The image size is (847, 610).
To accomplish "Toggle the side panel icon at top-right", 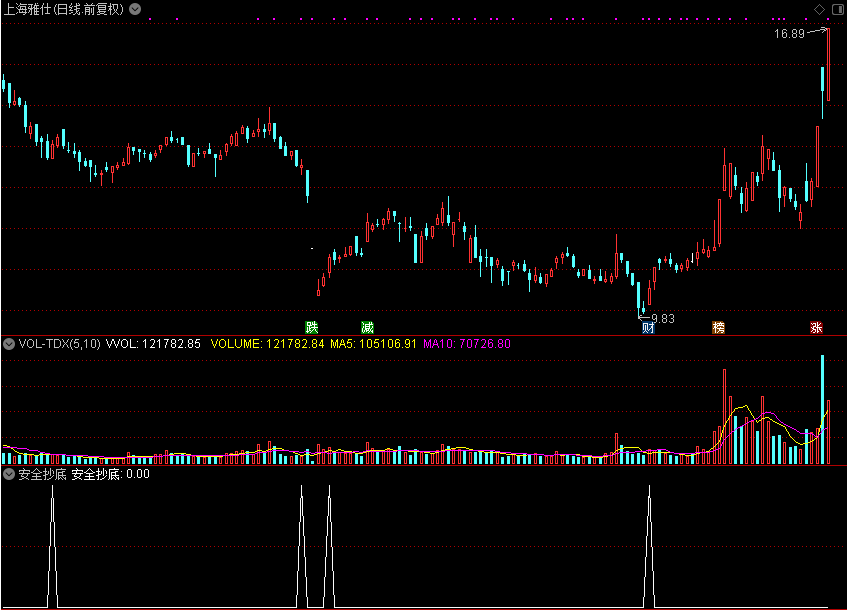I will coord(838,9).
